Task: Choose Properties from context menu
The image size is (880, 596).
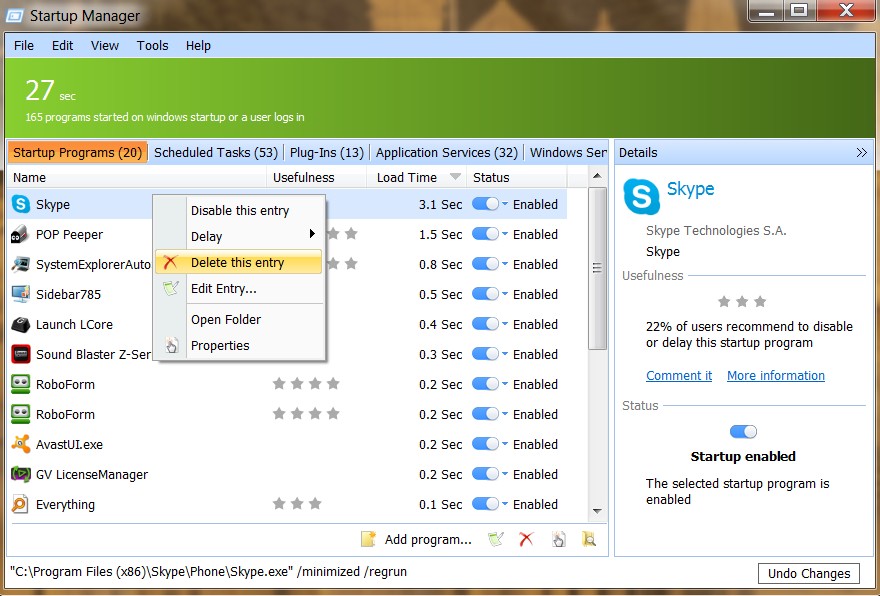Action: tap(240, 345)
